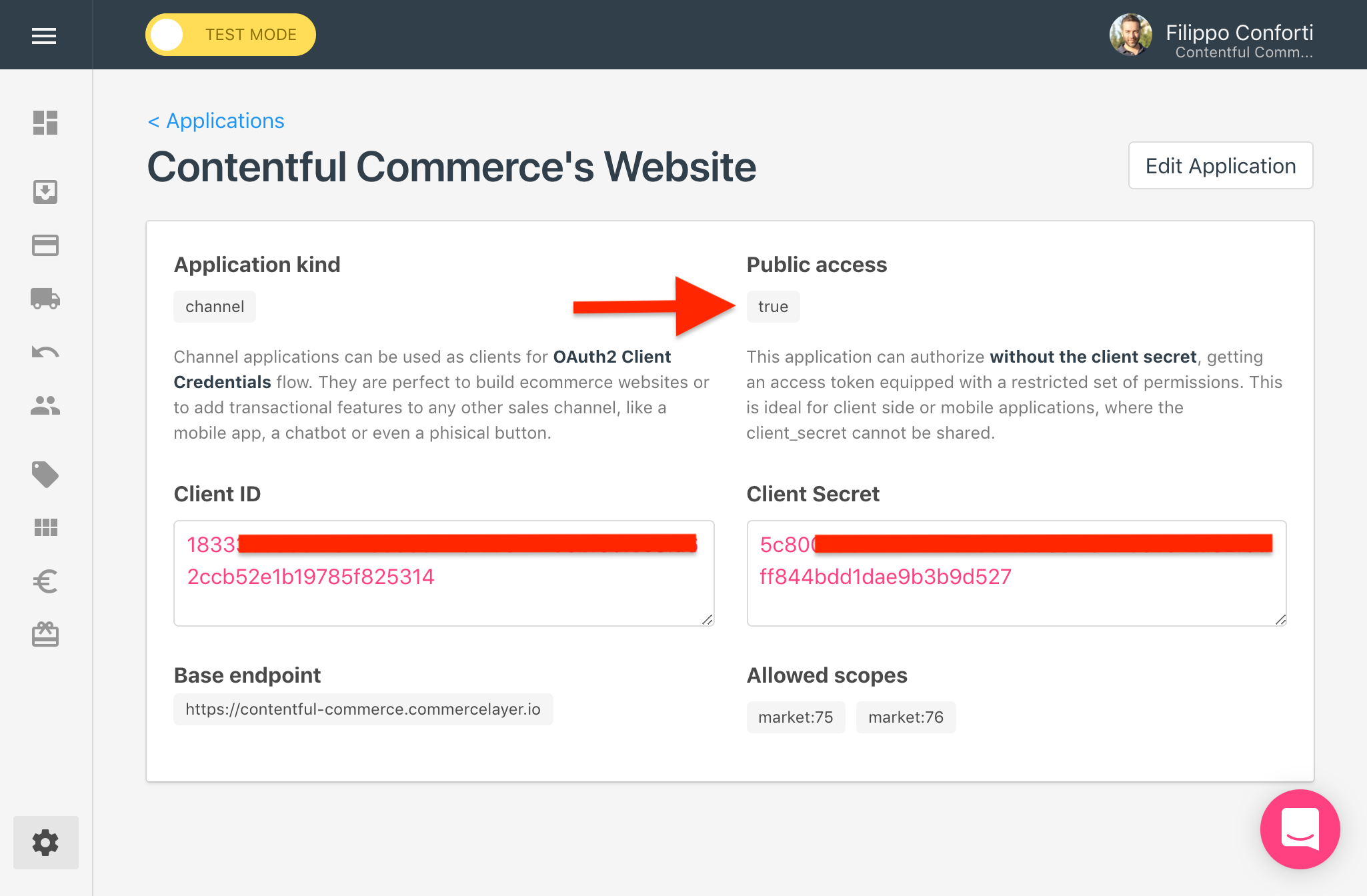
Task: Open the hamburger menu icon
Action: coord(44,36)
